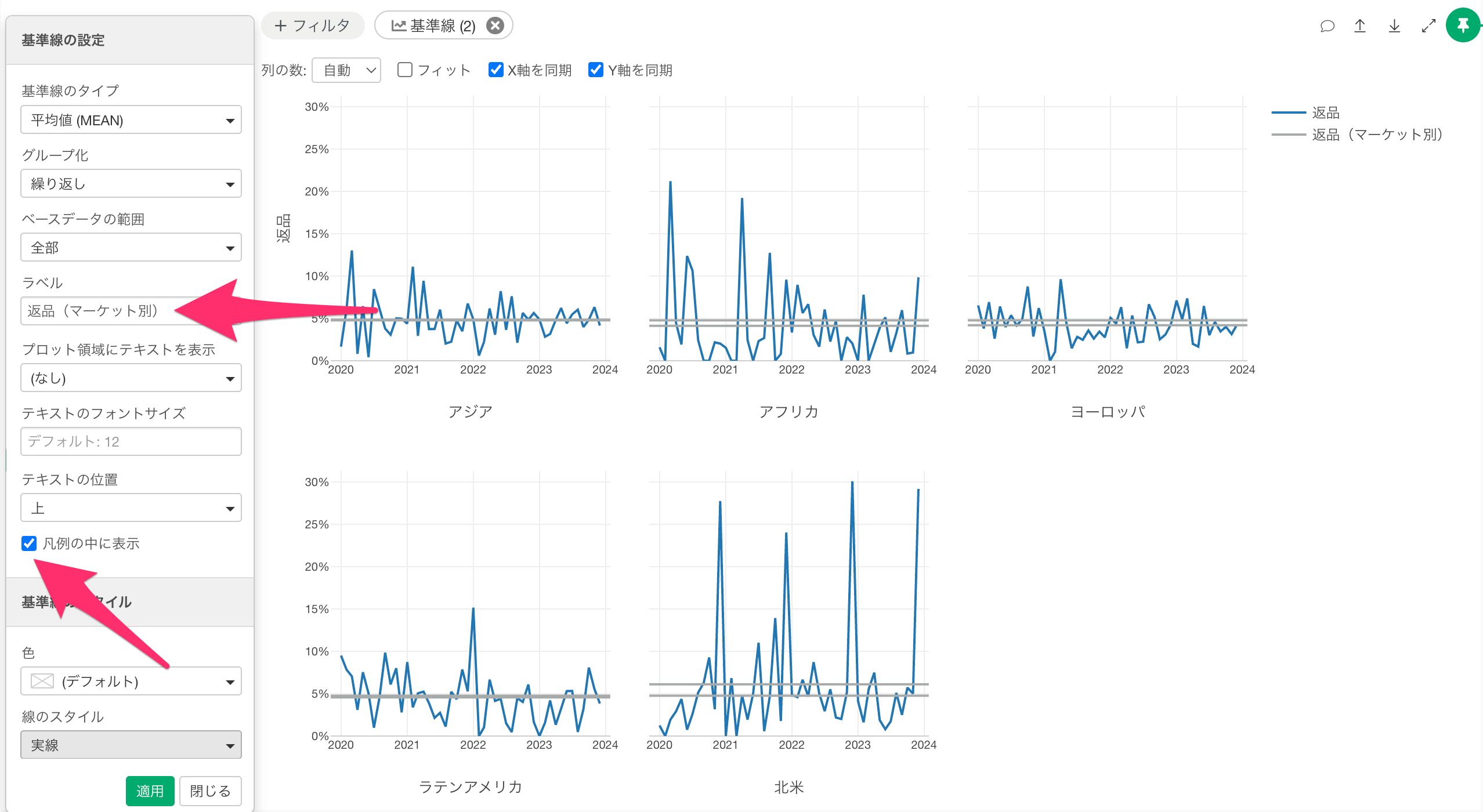Click the 閉じる close button
1483x812 pixels.
pyautogui.click(x=210, y=791)
